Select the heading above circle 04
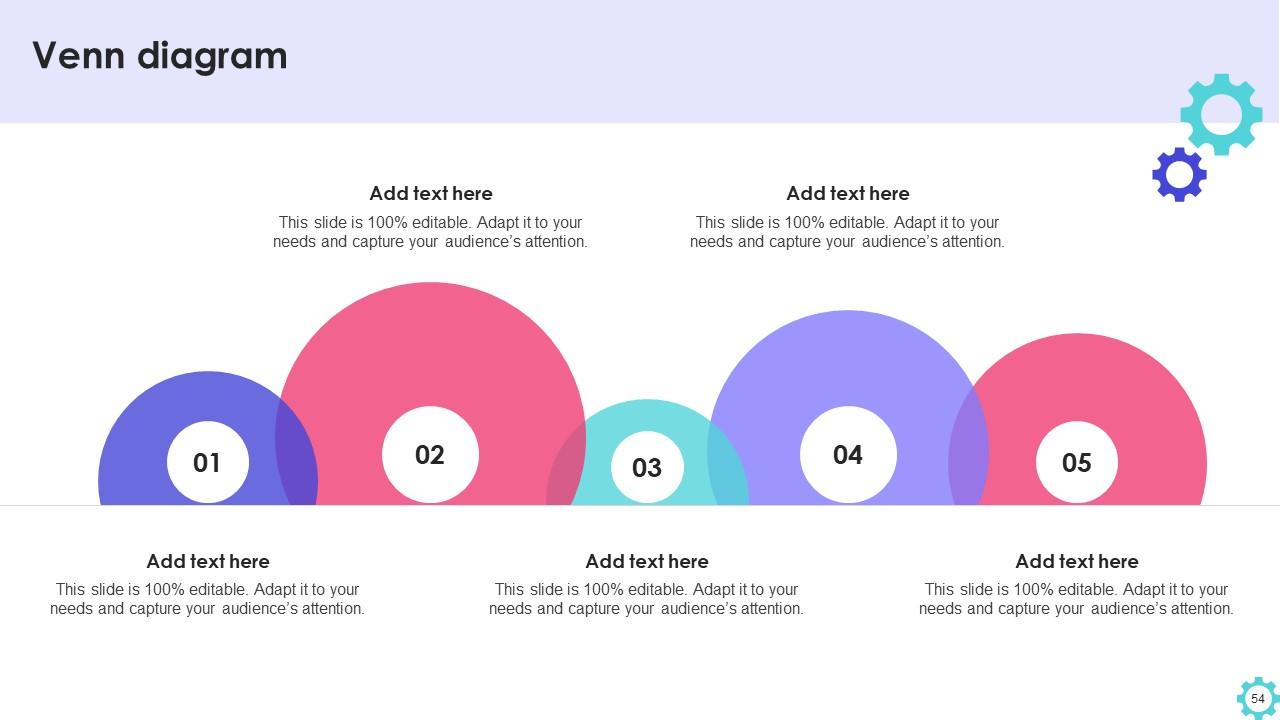 click(848, 193)
